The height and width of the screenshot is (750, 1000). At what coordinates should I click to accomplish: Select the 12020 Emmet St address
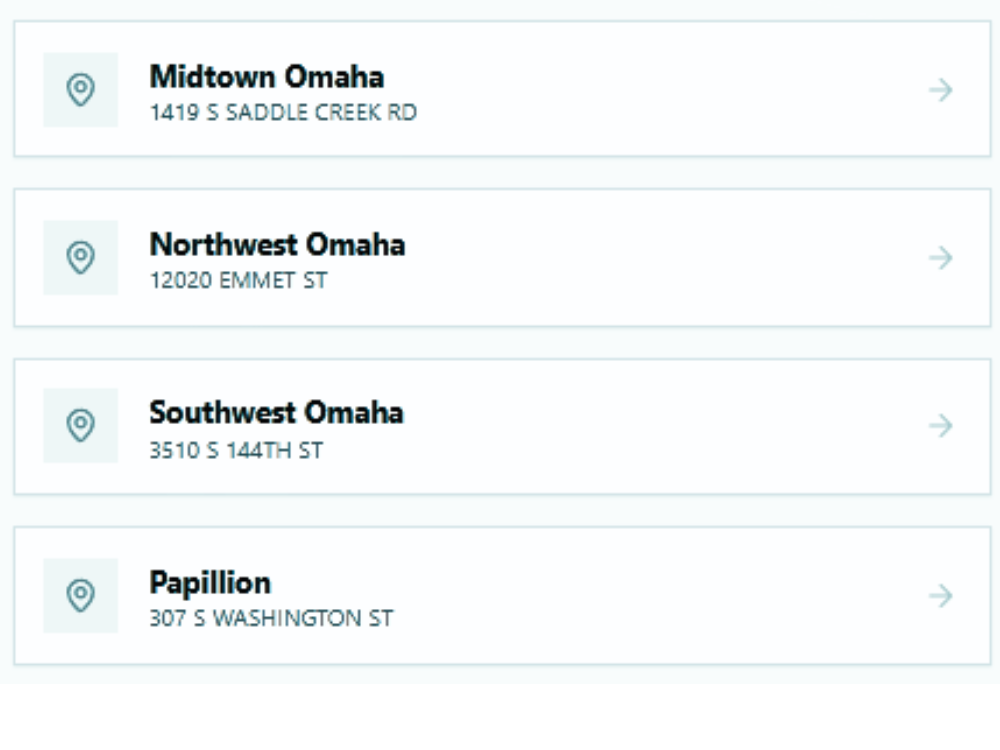[x=238, y=281]
